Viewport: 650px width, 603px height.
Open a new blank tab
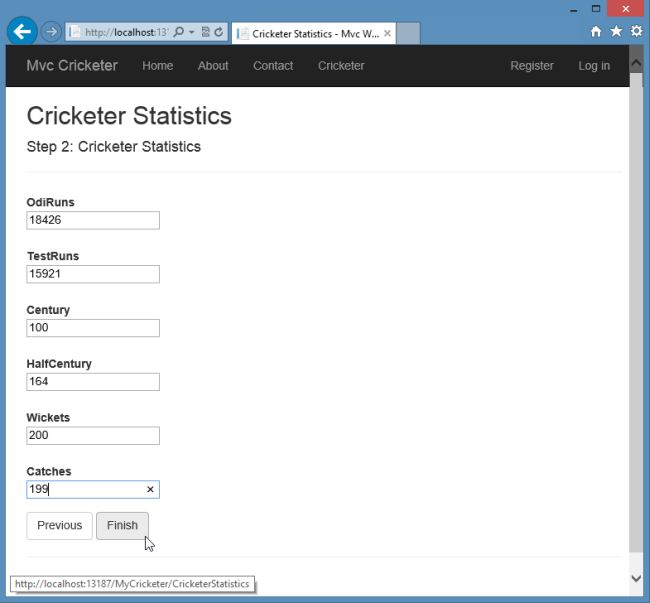[408, 34]
